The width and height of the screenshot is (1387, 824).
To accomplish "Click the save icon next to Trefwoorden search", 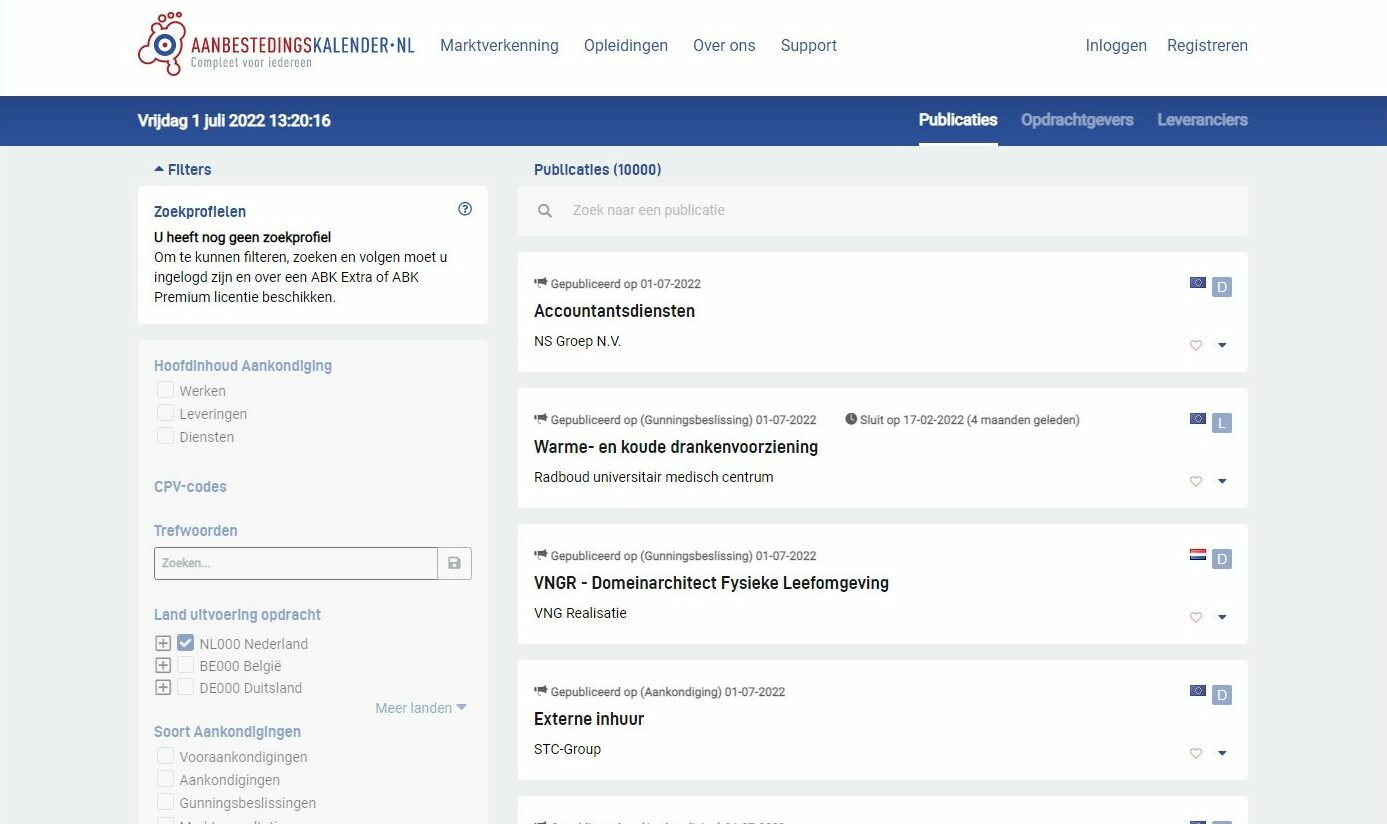I will pos(454,563).
